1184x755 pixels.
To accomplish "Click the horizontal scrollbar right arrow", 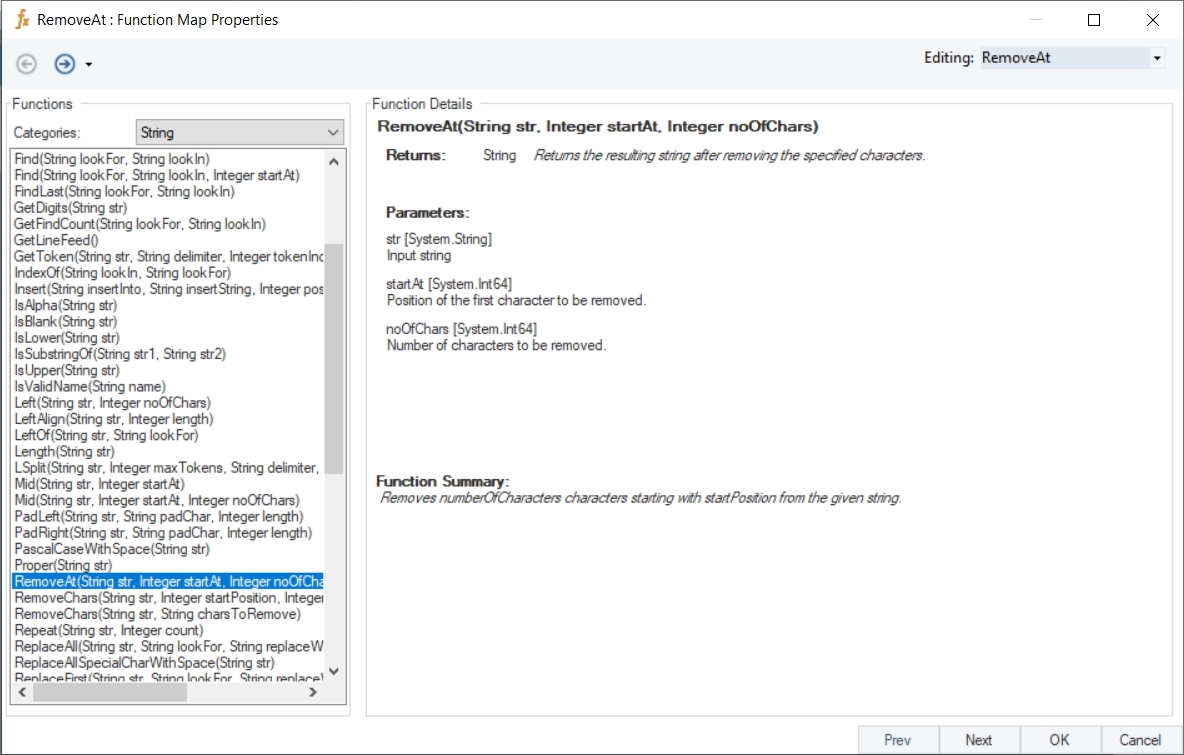I will click(x=312, y=691).
